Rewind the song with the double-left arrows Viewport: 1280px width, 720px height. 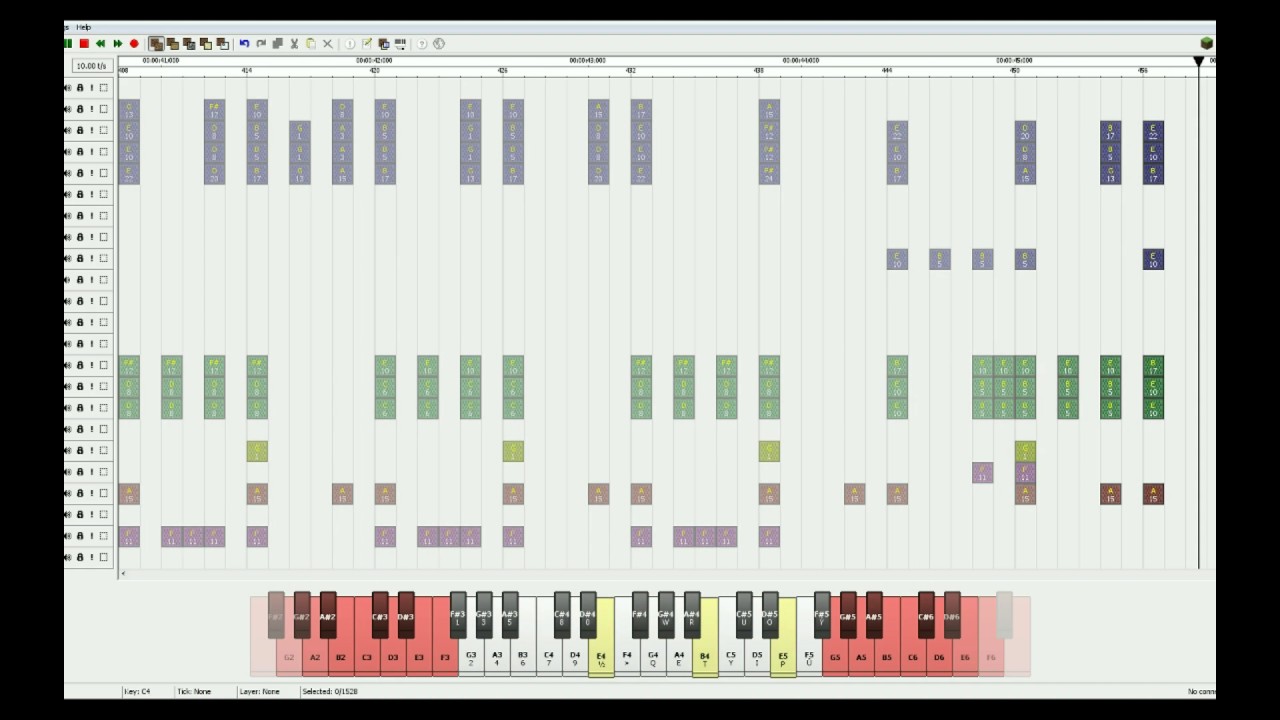(101, 44)
